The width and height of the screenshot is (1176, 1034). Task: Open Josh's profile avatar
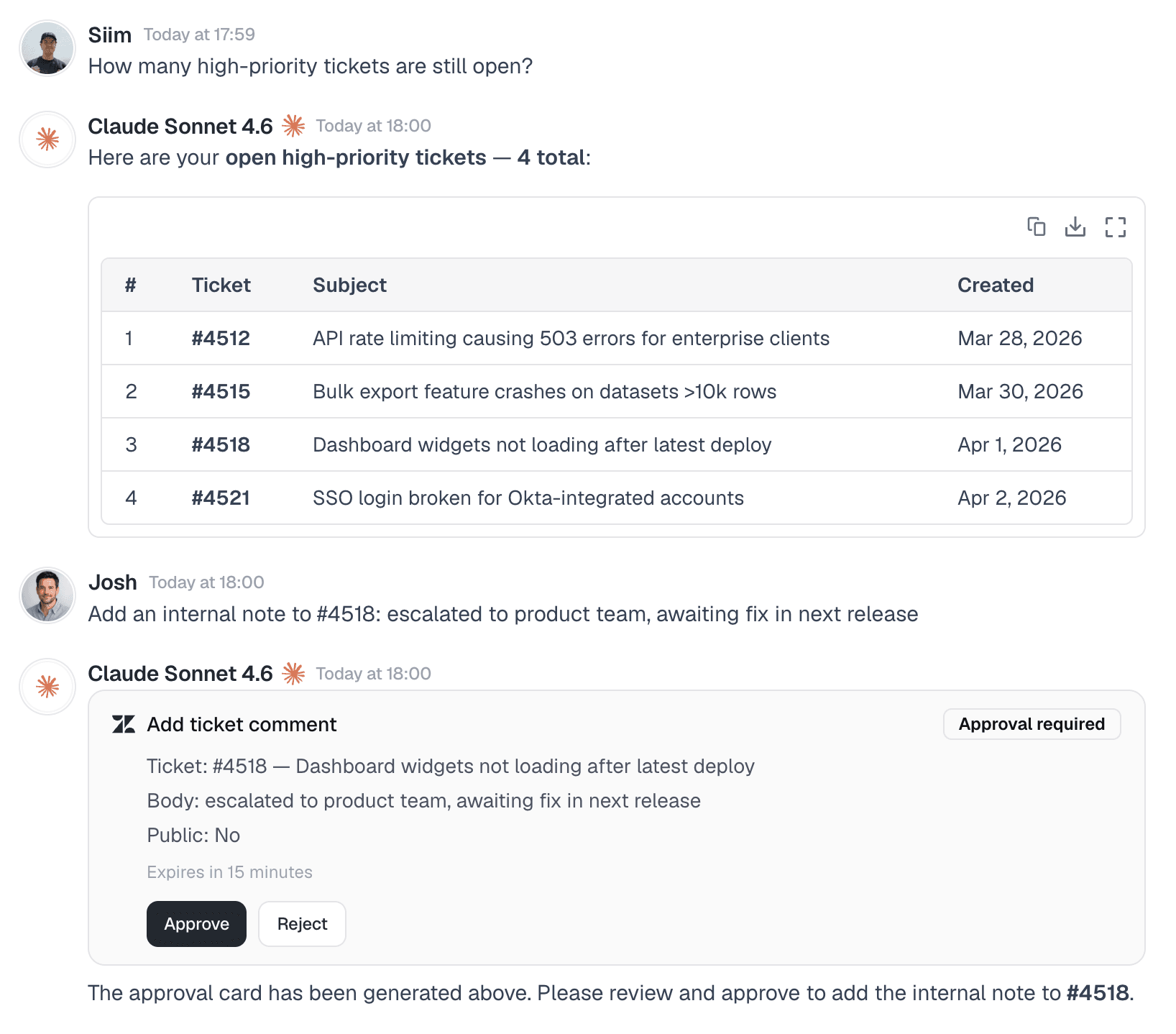click(x=47, y=595)
